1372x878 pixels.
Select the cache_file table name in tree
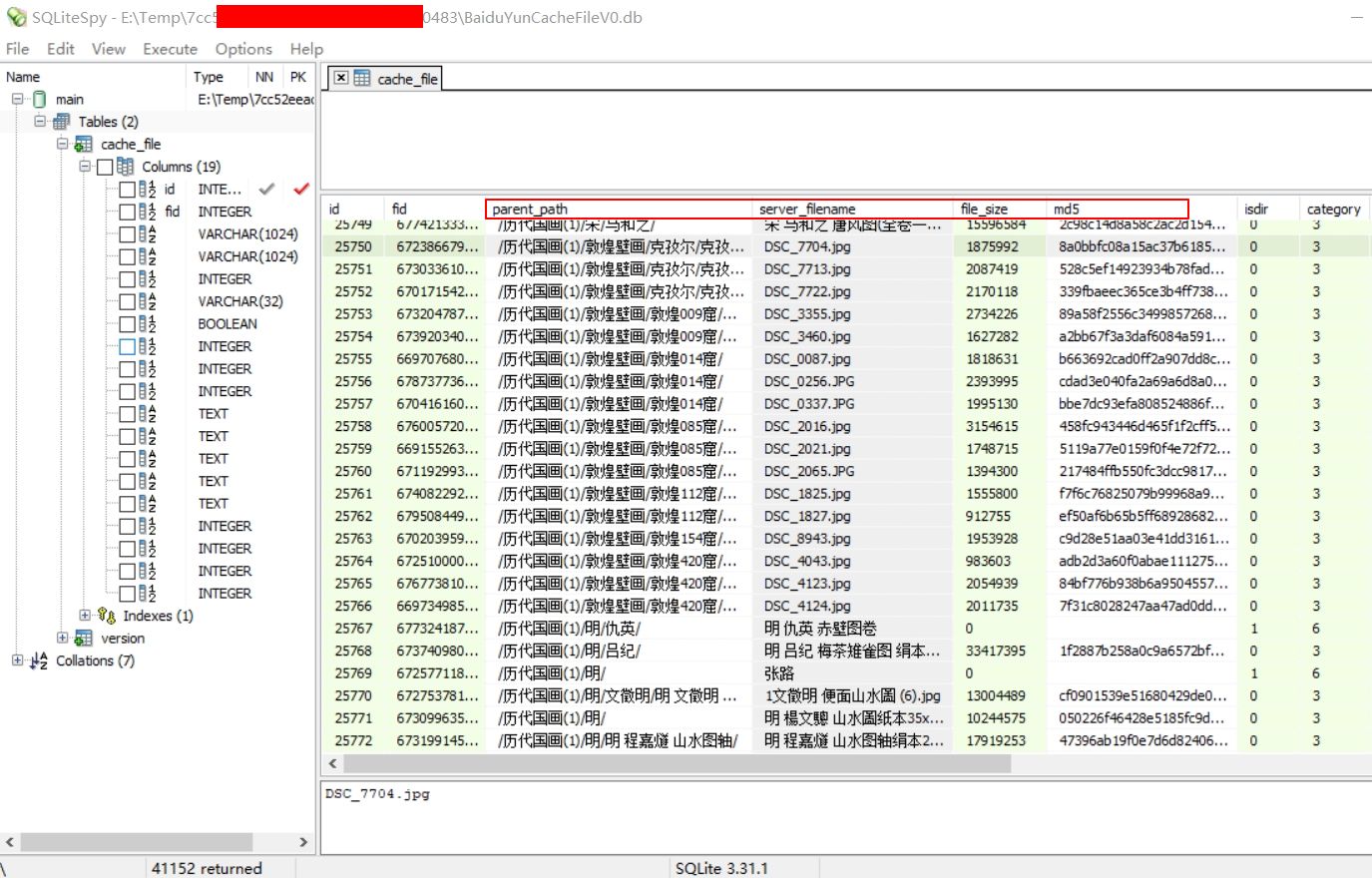[131, 145]
